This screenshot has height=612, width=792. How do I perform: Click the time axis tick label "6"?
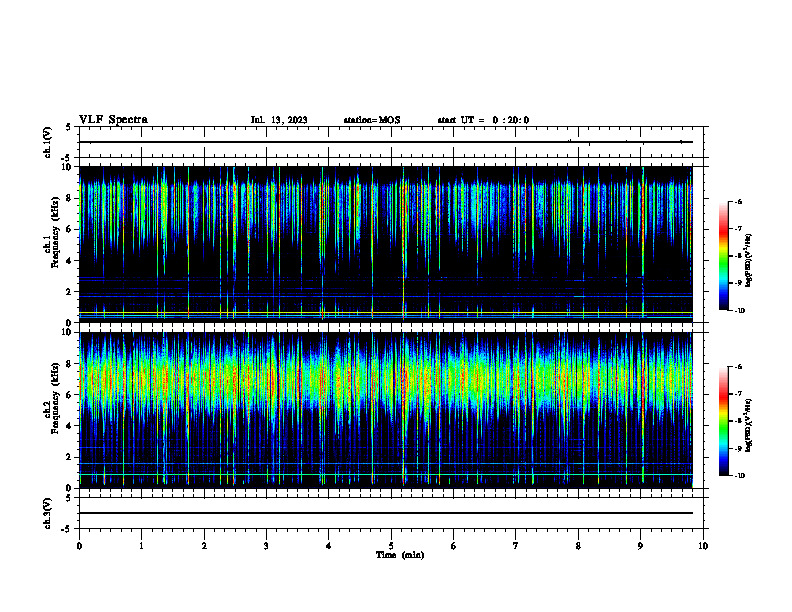coord(454,546)
